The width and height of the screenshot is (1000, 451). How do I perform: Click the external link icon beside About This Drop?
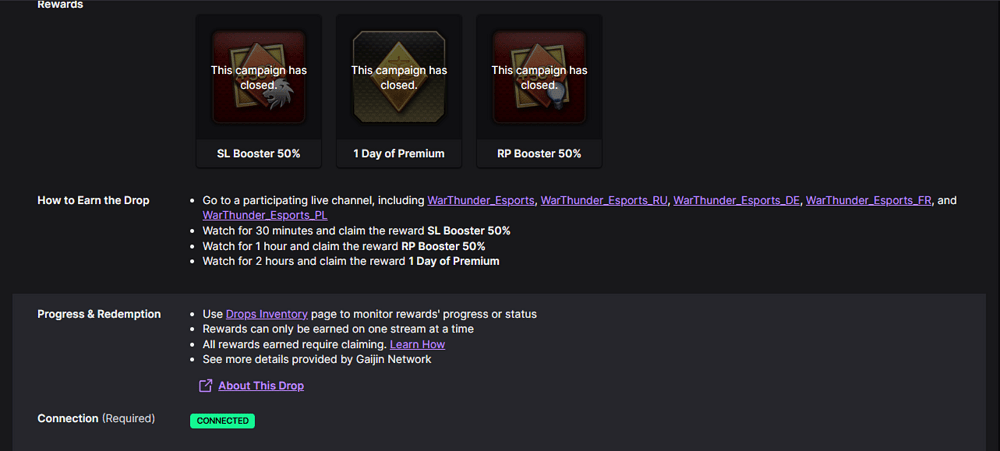tap(205, 385)
